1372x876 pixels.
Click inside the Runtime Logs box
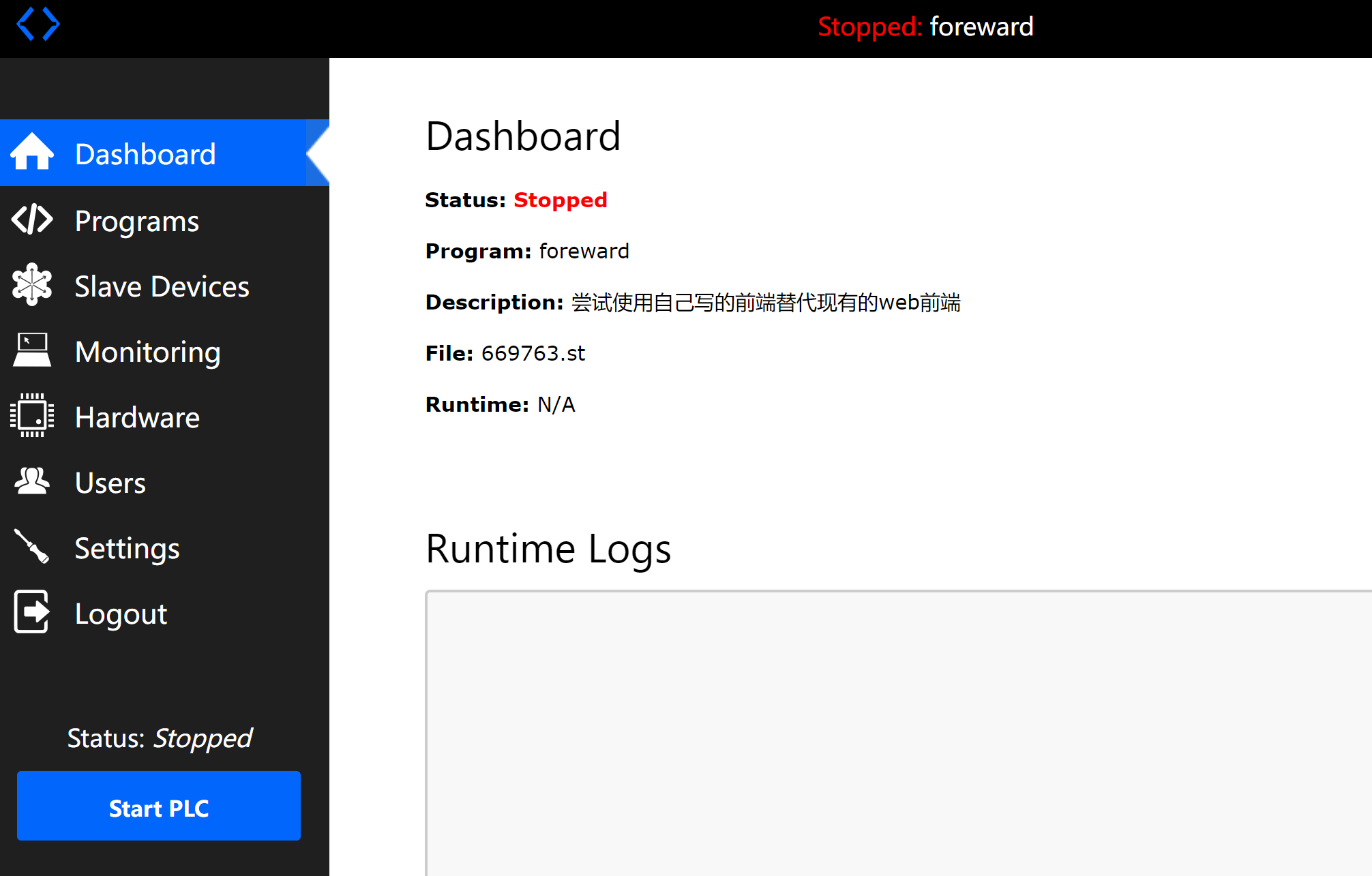pyautogui.click(x=898, y=733)
